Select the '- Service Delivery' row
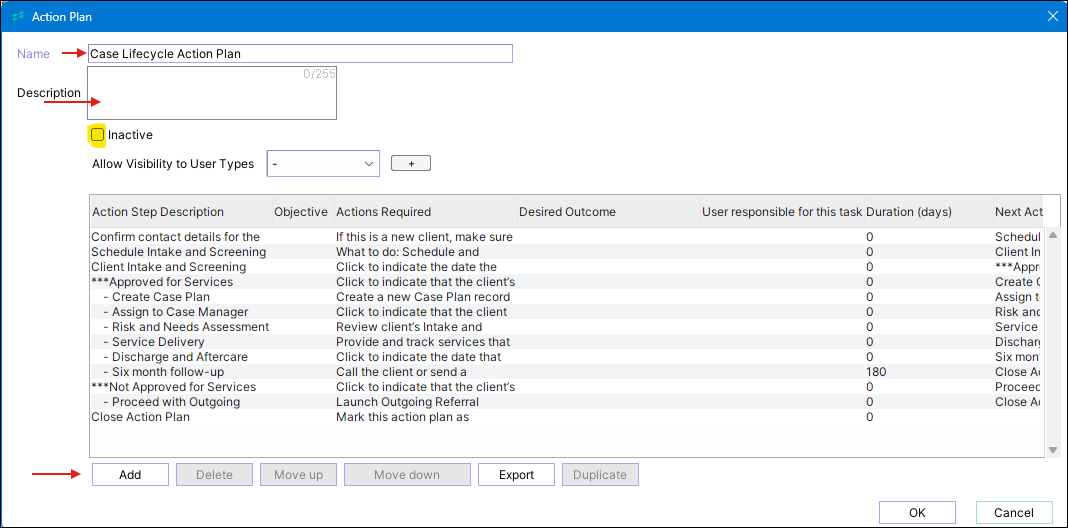 [566, 342]
